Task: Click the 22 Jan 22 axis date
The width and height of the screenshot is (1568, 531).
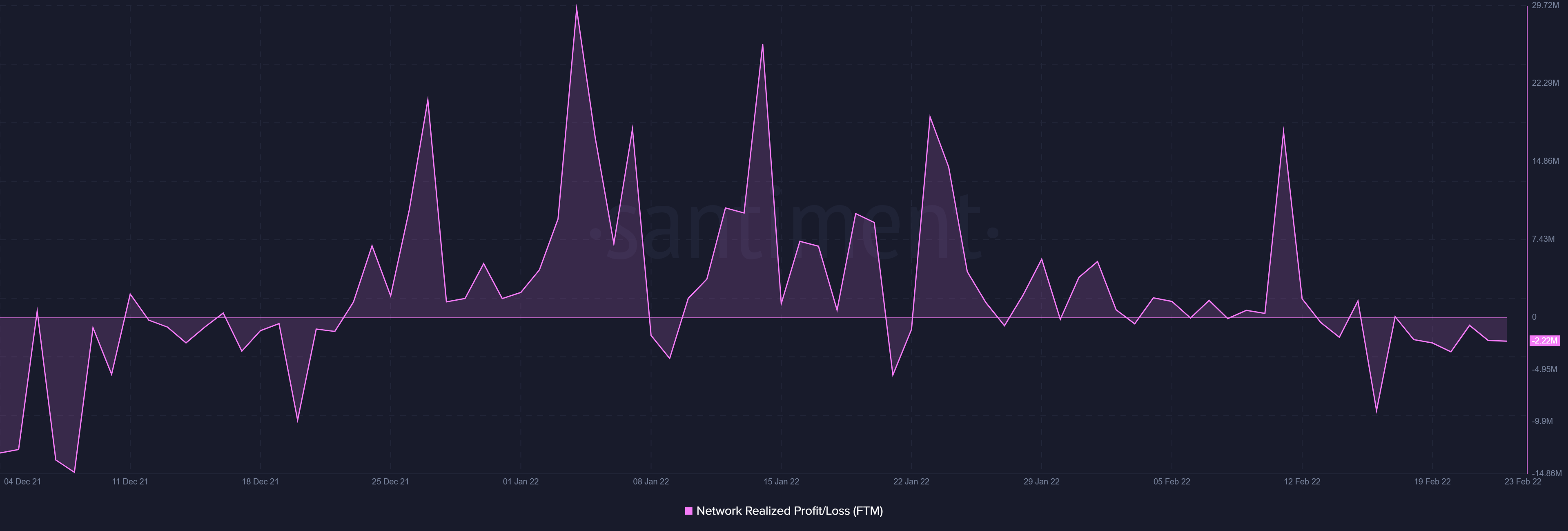Action: (x=911, y=482)
